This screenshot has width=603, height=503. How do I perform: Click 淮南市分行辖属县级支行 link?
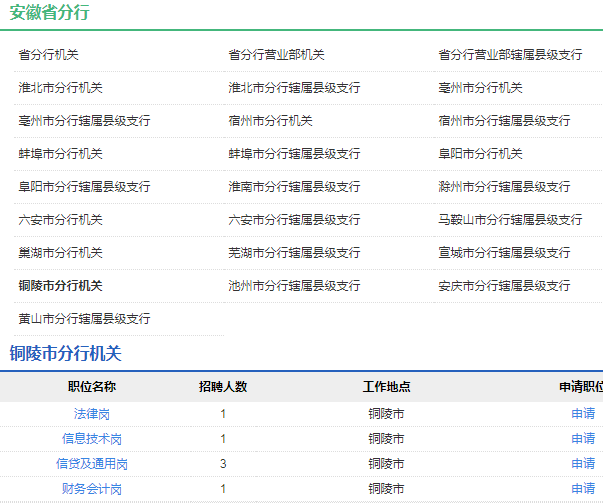(x=294, y=187)
